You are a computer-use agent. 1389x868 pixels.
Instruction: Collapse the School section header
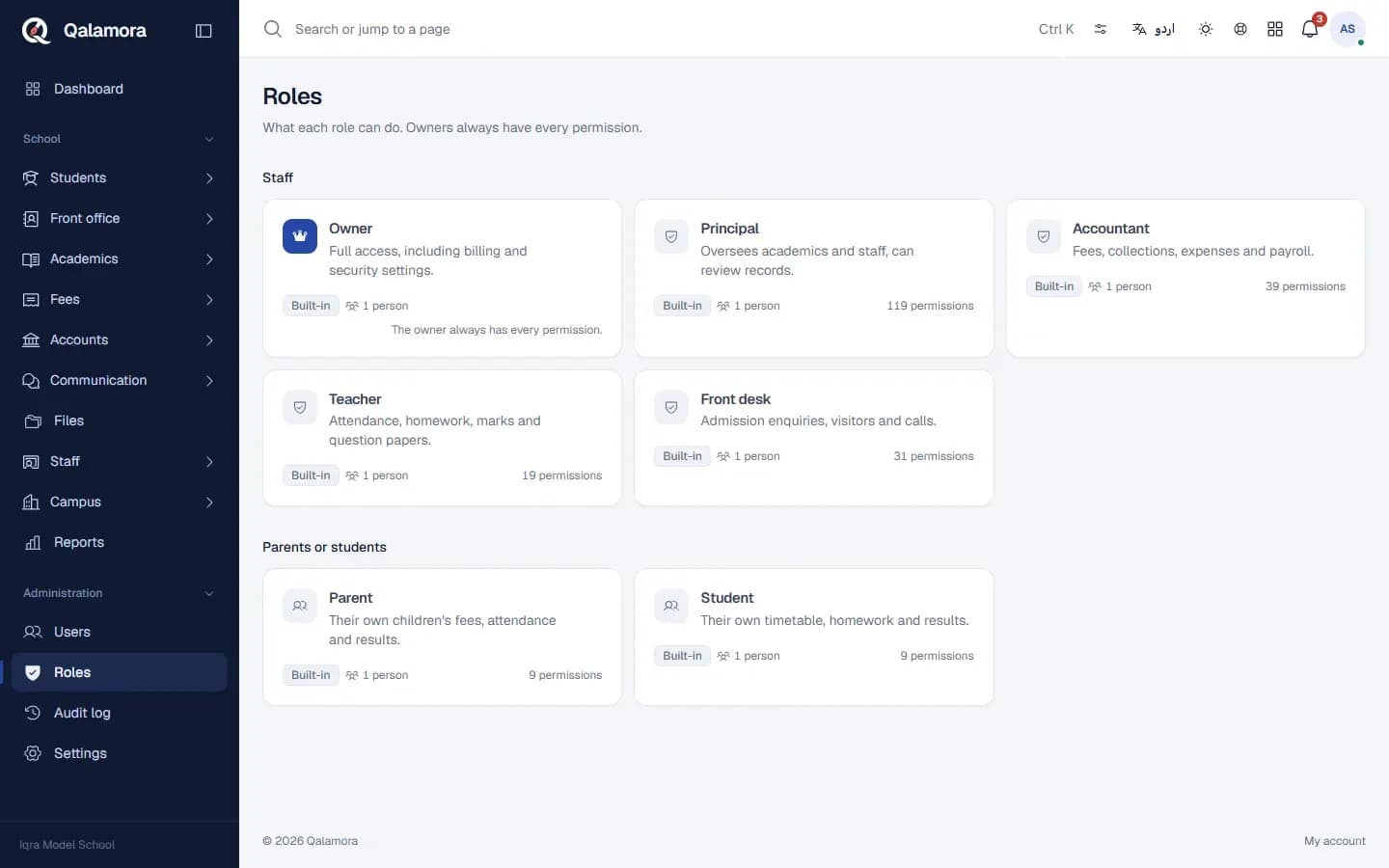tap(120, 139)
